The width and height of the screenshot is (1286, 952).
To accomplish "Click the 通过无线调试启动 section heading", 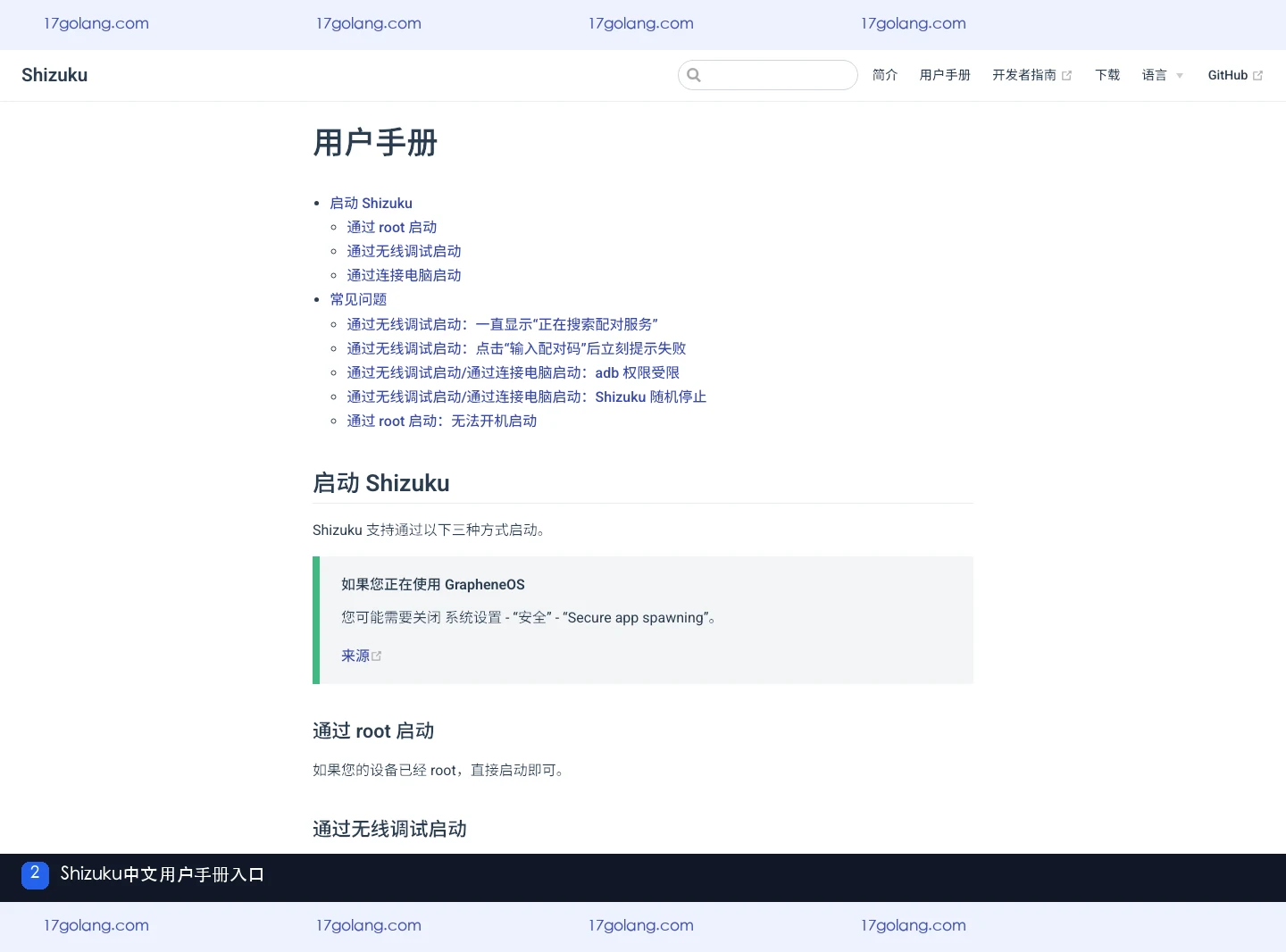I will tap(389, 830).
